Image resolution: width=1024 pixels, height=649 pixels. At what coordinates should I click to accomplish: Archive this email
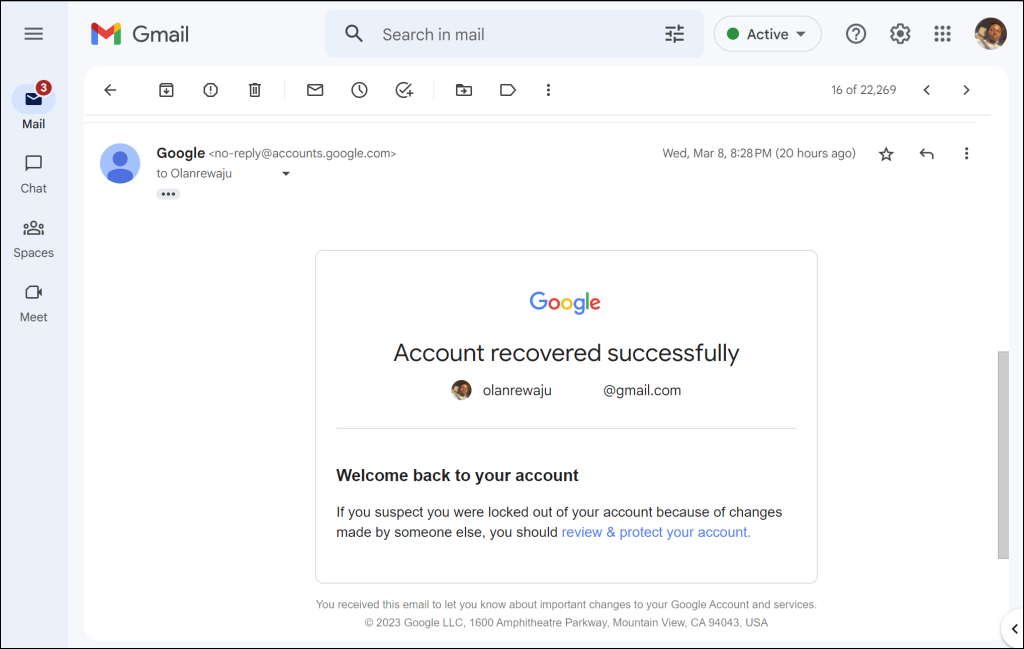[x=166, y=90]
